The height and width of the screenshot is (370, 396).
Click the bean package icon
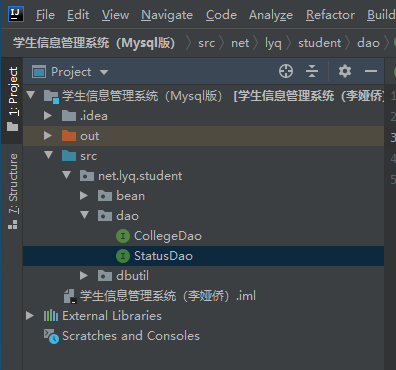pyautogui.click(x=105, y=196)
